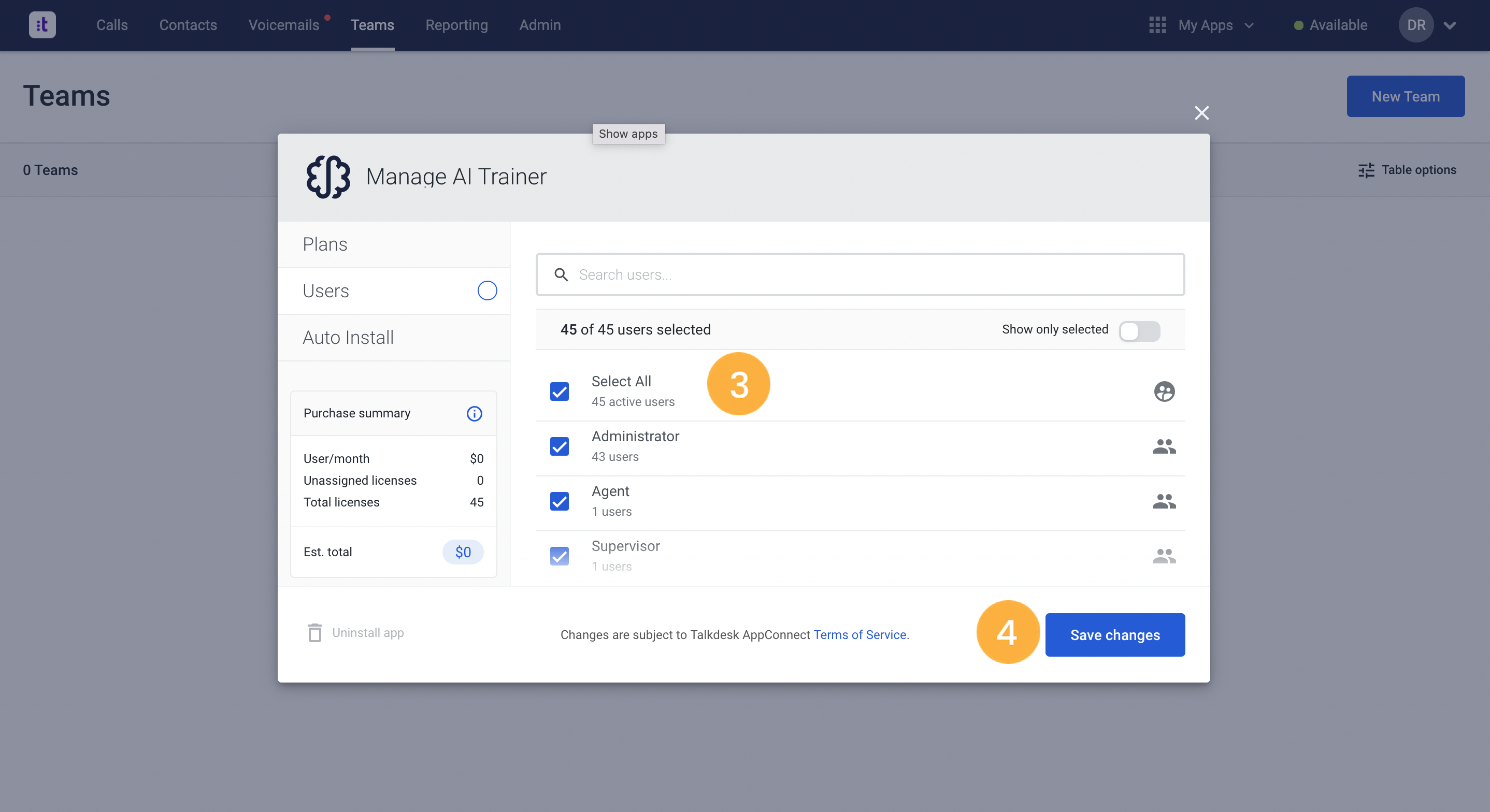Click the Administrator row name
1490x812 pixels.
click(x=635, y=437)
